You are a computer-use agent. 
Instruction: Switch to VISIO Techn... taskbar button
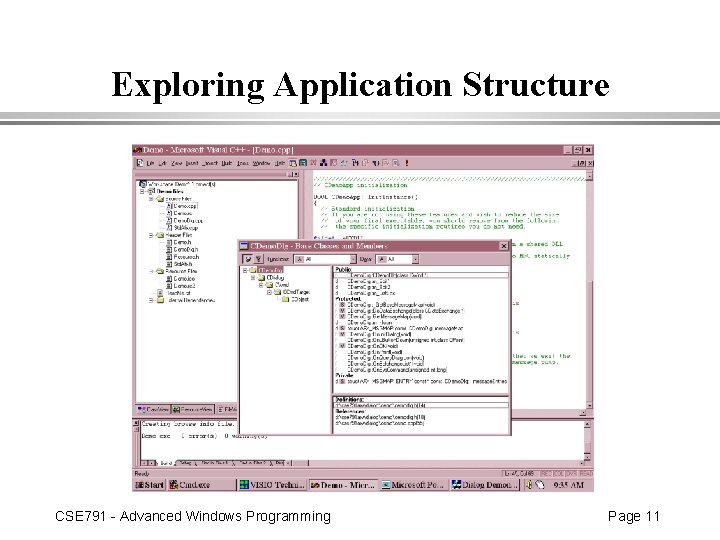(272, 485)
